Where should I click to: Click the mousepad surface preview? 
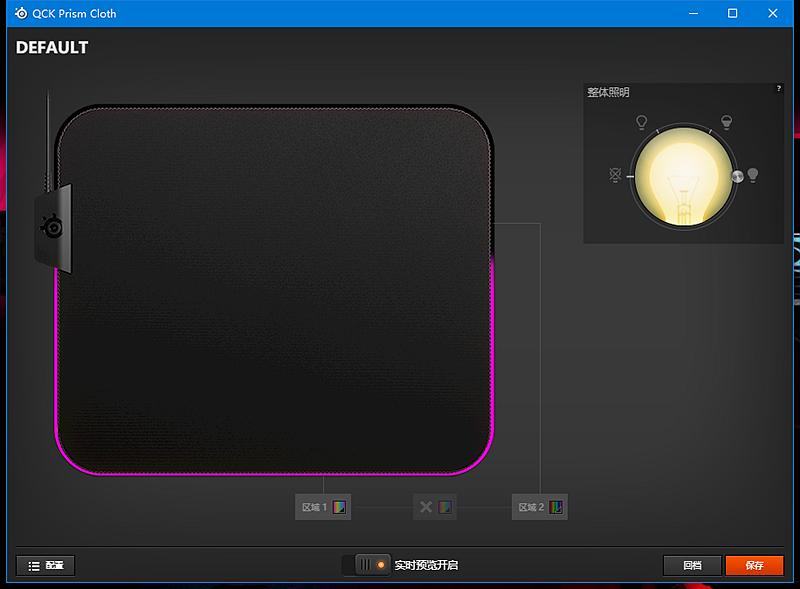274,290
